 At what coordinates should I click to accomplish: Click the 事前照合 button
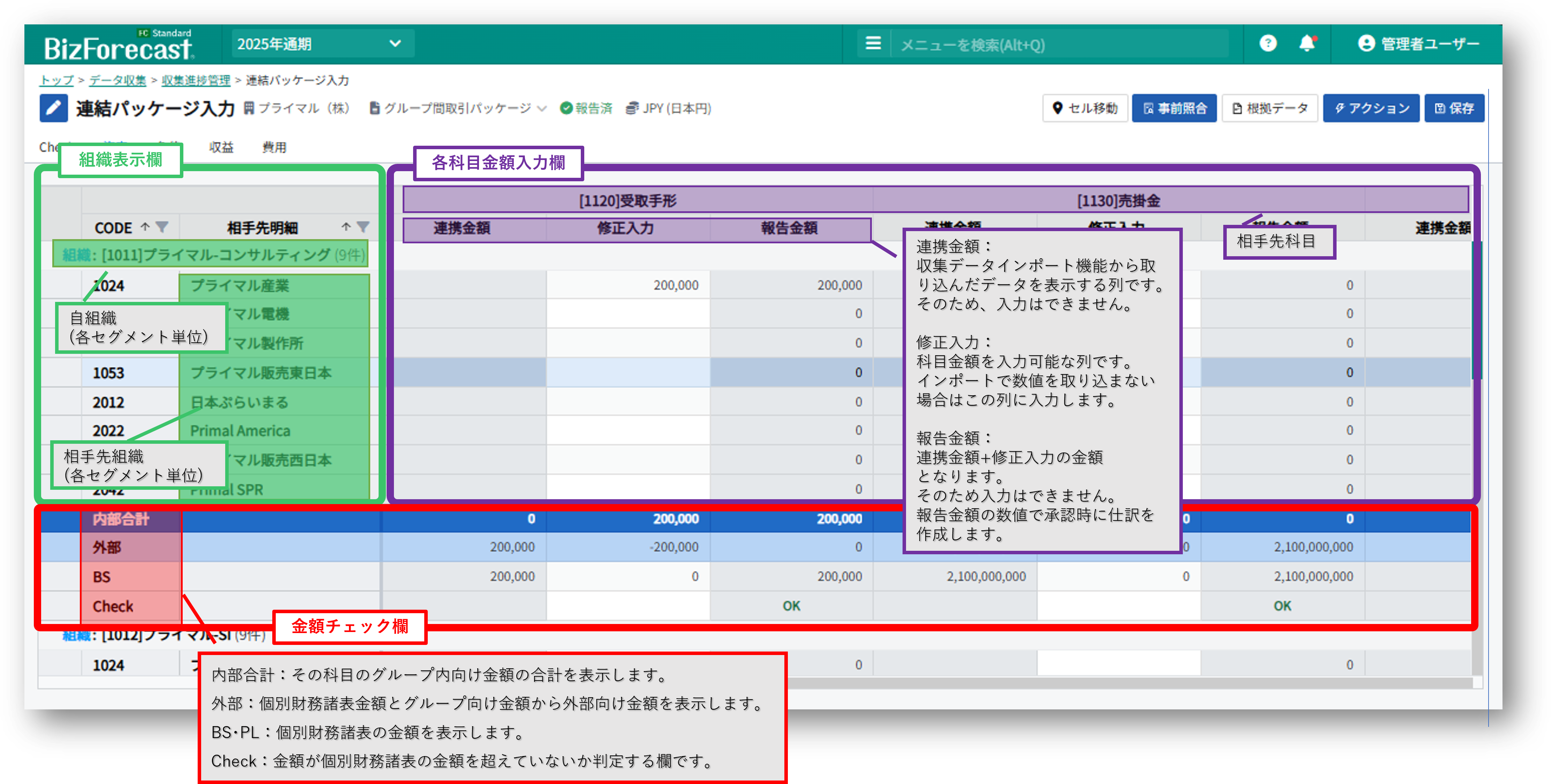tap(1174, 108)
